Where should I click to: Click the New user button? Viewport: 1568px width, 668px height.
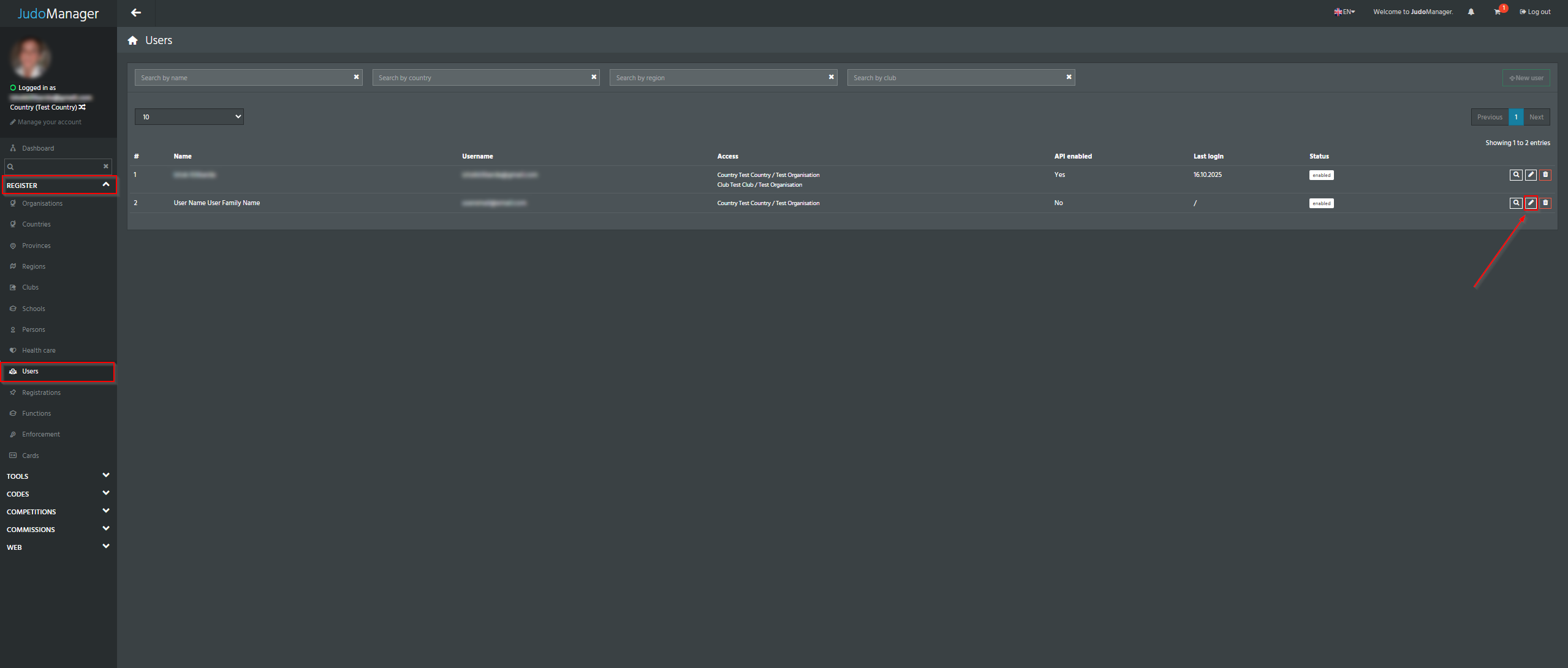coord(1526,78)
